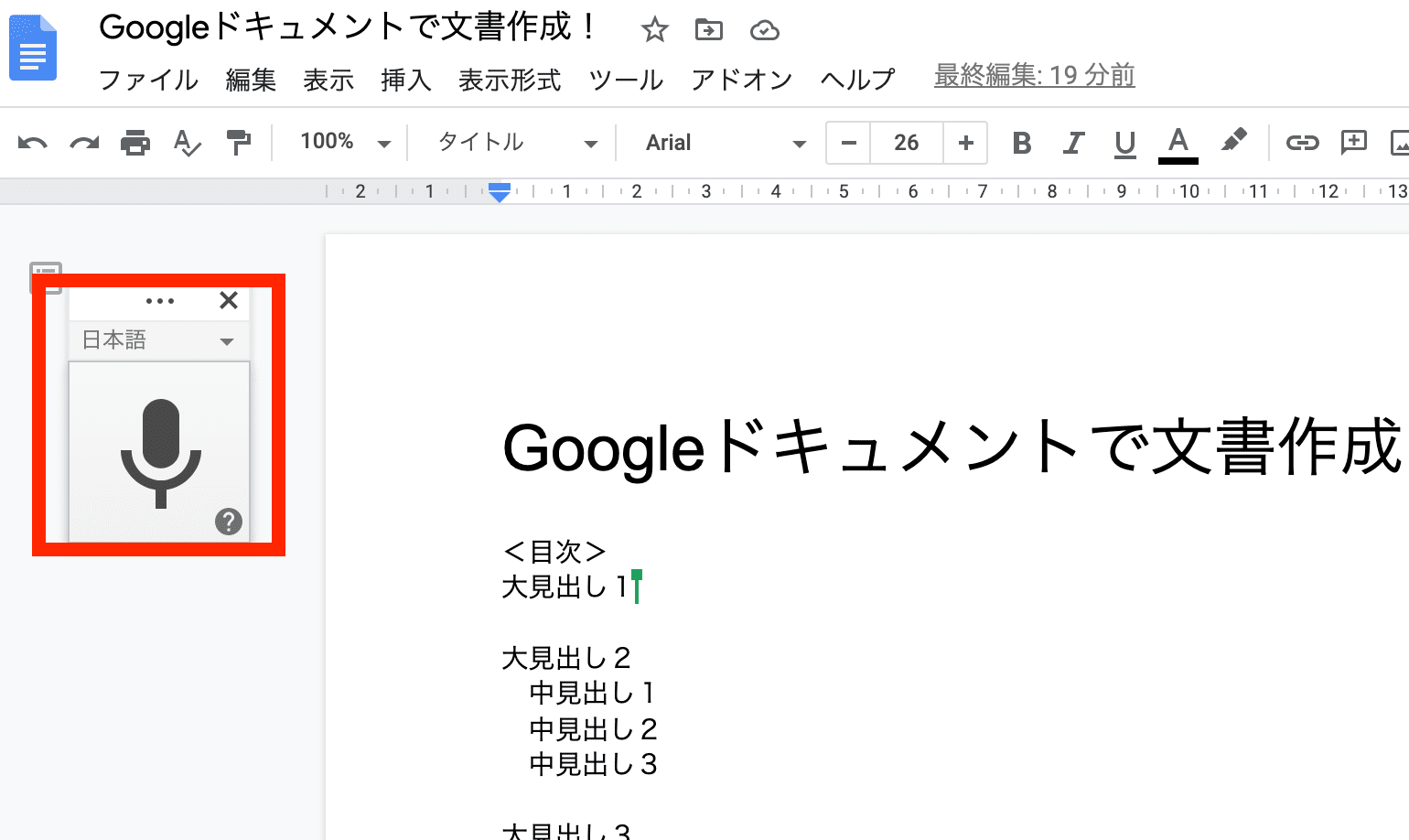Toggle italic formatting
The image size is (1409, 840).
[1073, 143]
